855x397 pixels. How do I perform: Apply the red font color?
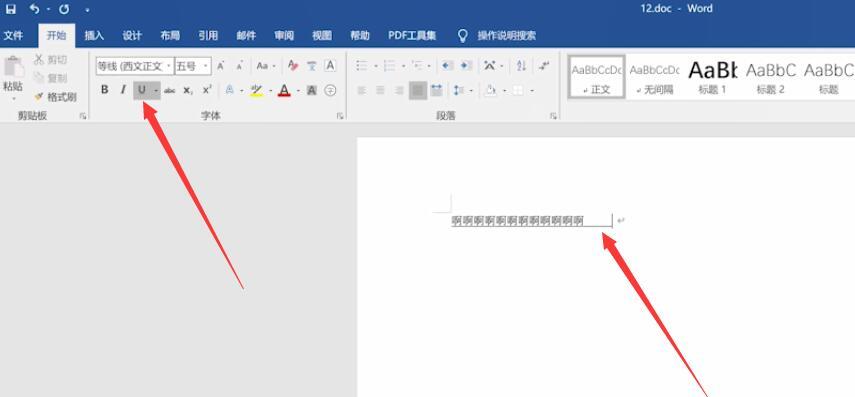tap(284, 91)
